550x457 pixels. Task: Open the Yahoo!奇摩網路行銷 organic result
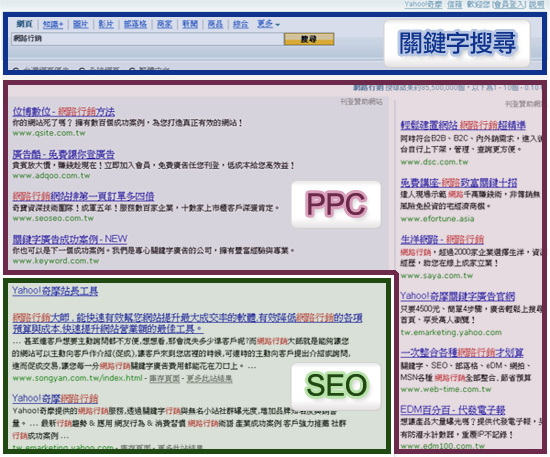click(55, 398)
